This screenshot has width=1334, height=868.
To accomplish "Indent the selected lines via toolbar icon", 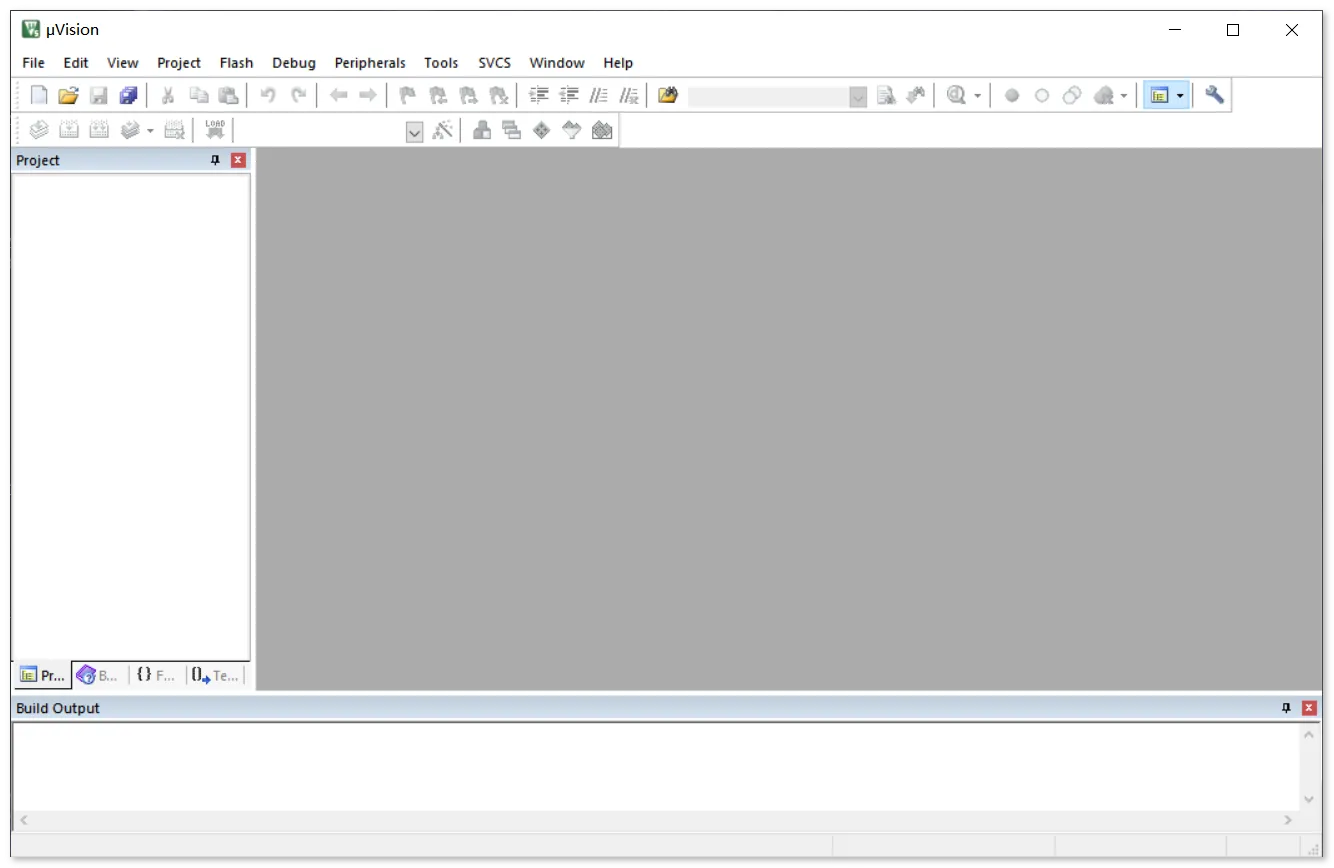I will click(539, 95).
